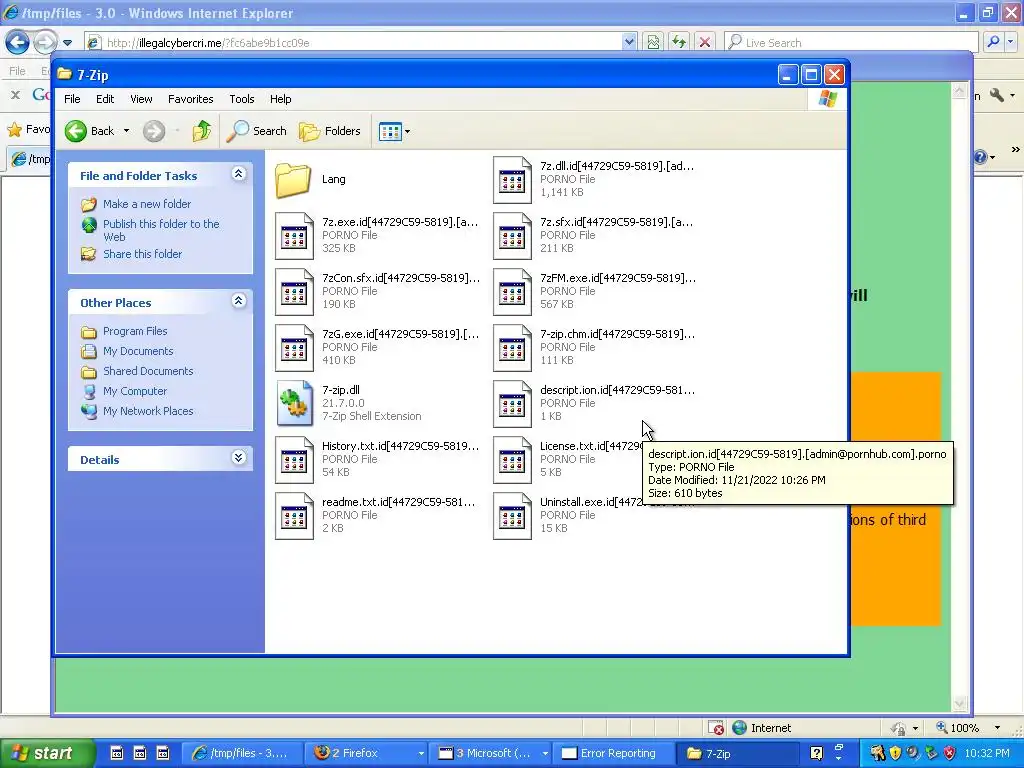Select the descript.ion.id file icon
This screenshot has width=1024, height=768.
[x=512, y=404]
